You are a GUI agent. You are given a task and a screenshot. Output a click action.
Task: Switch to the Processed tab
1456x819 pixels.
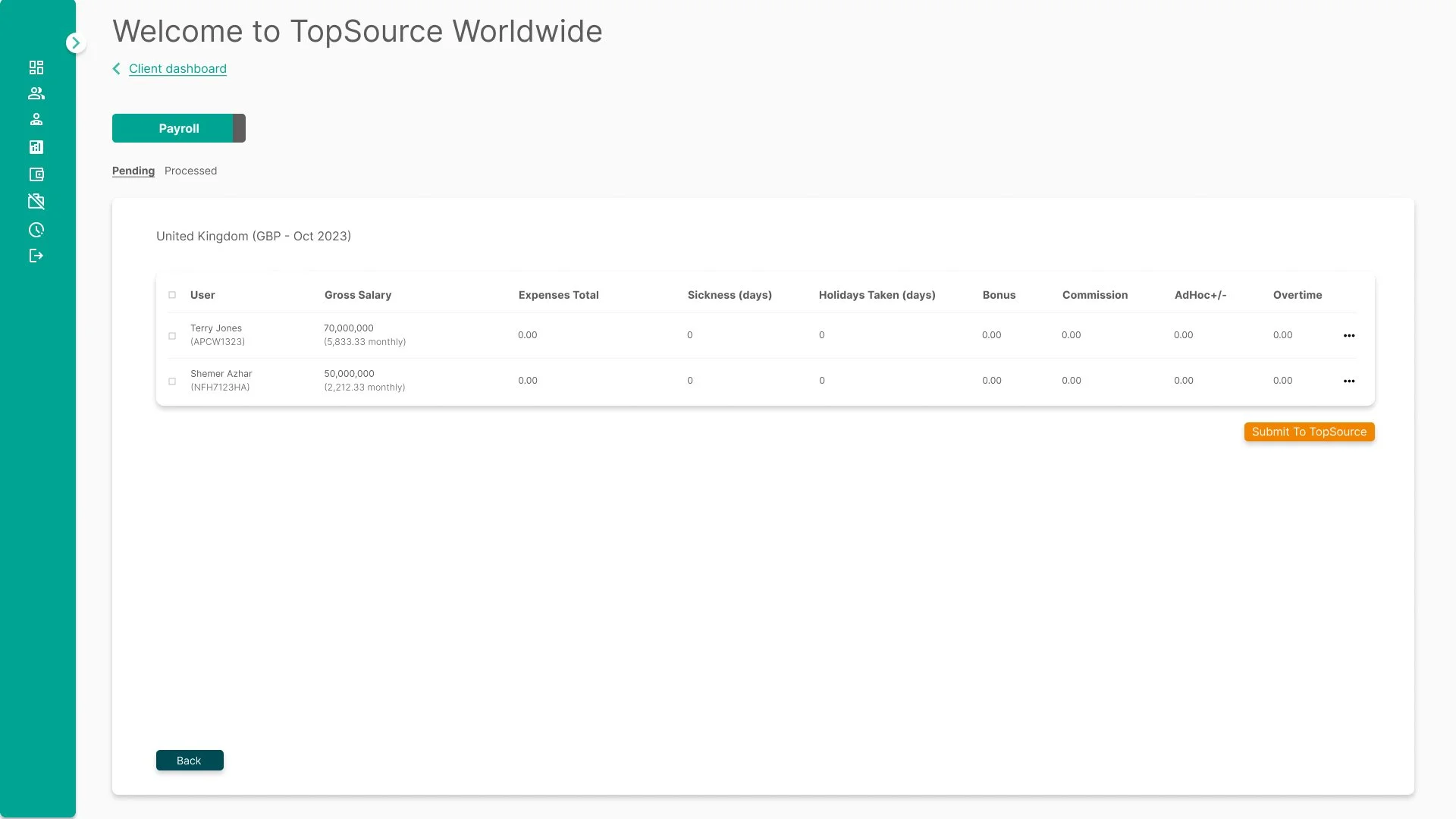190,171
